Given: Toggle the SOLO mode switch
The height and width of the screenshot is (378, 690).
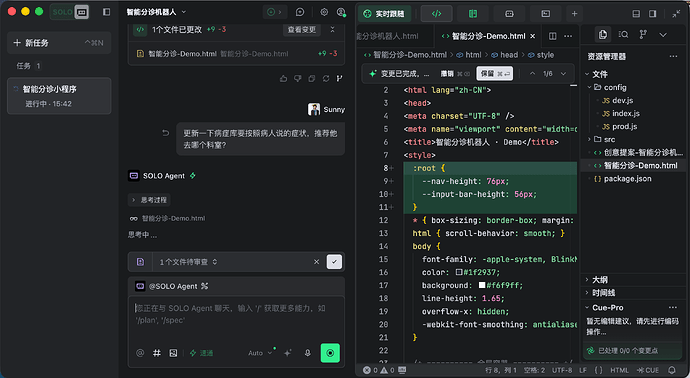Looking at the screenshot, I should point(70,12).
